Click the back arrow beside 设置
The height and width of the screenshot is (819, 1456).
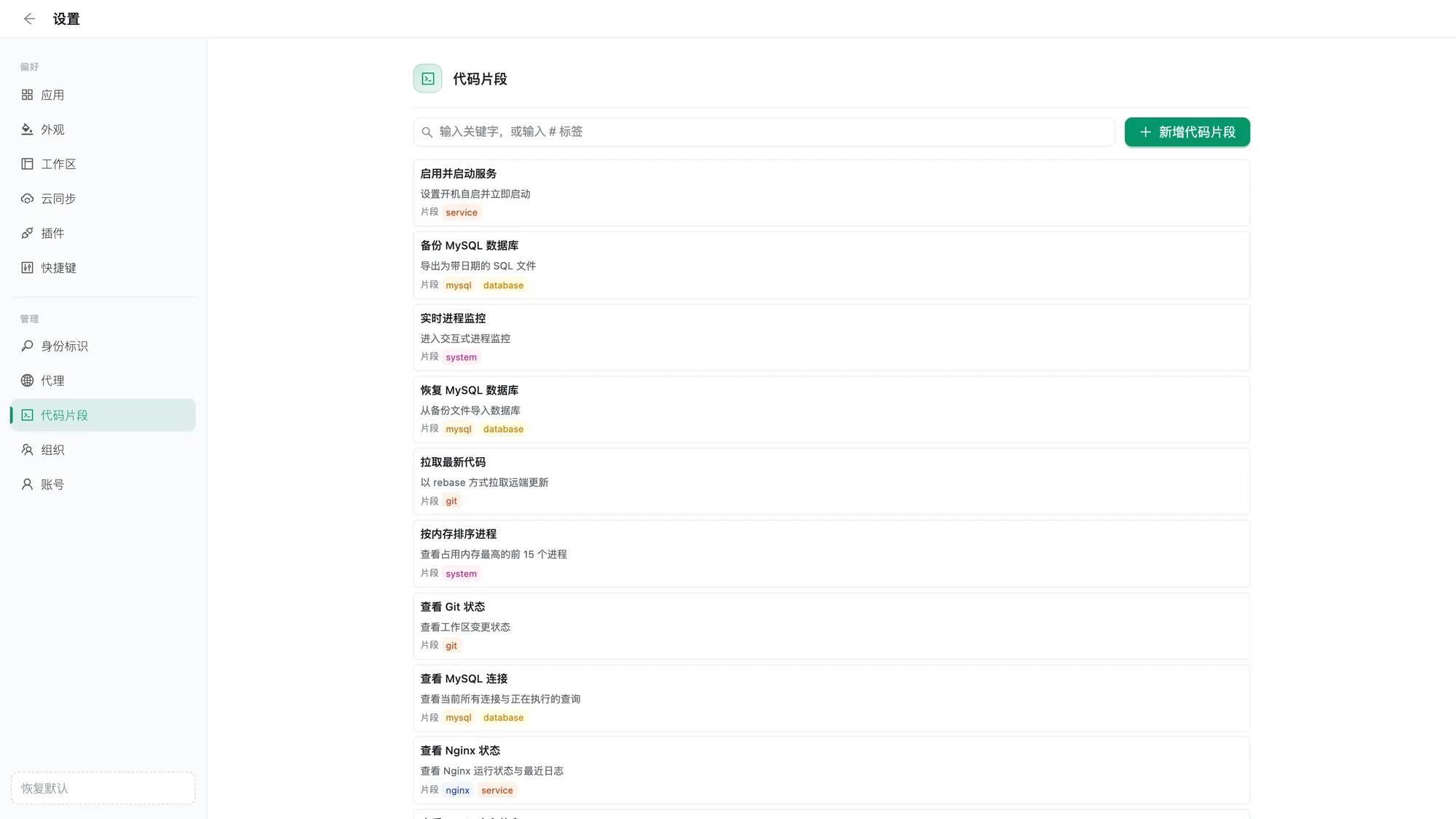[x=29, y=19]
